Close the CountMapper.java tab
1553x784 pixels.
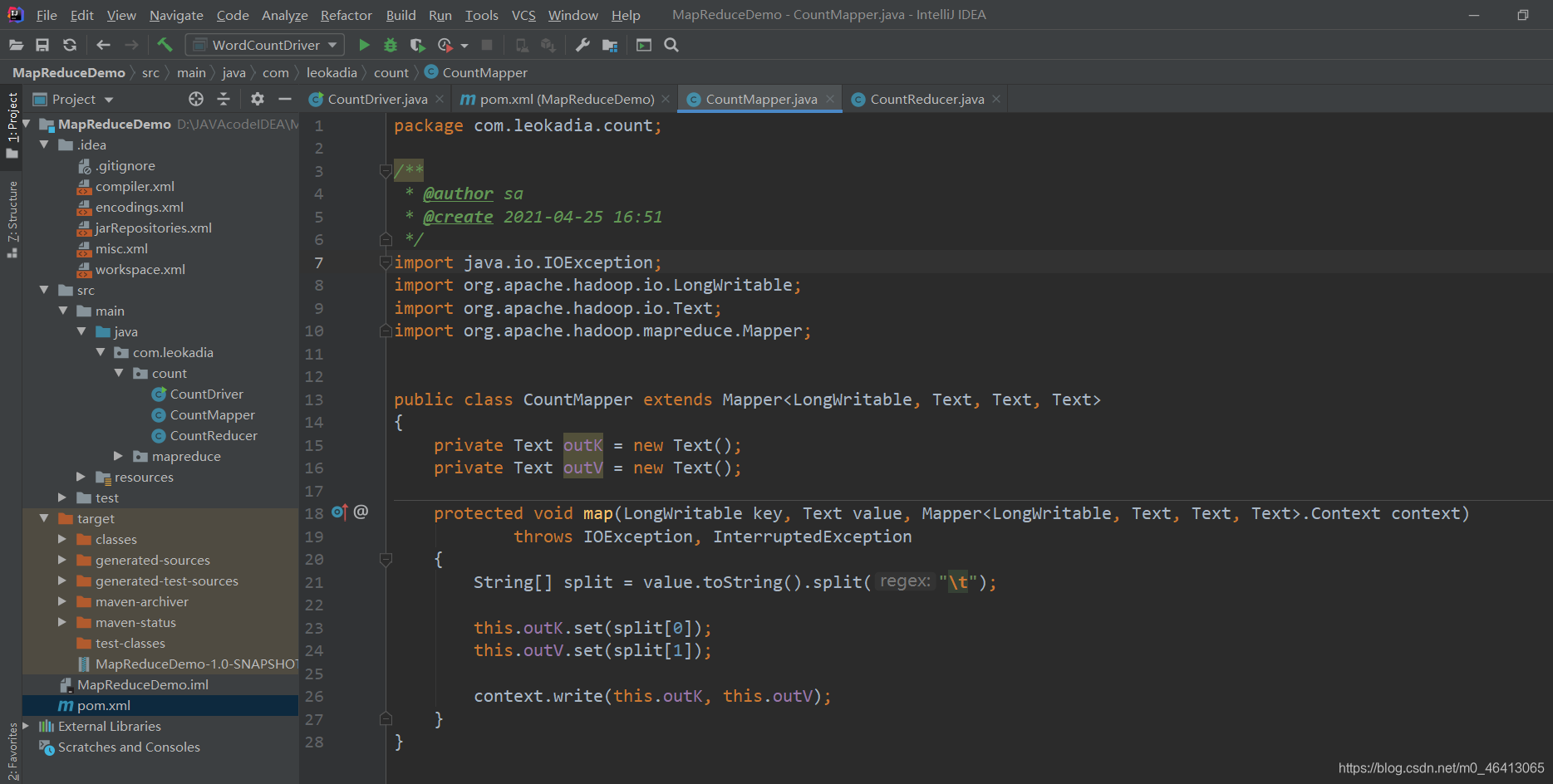click(830, 99)
